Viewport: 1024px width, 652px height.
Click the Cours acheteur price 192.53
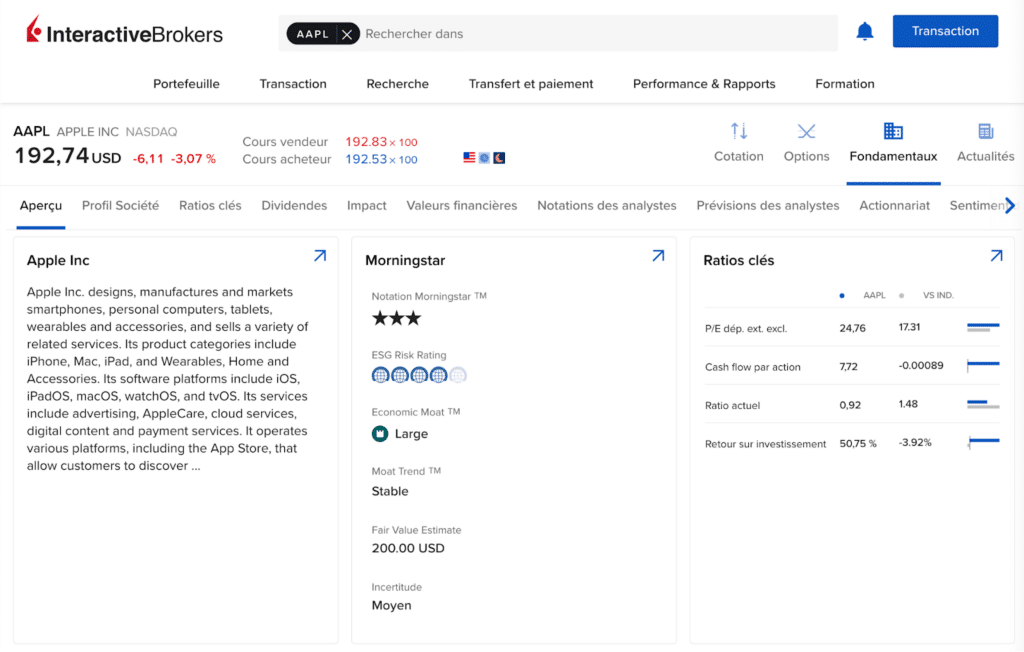click(366, 159)
